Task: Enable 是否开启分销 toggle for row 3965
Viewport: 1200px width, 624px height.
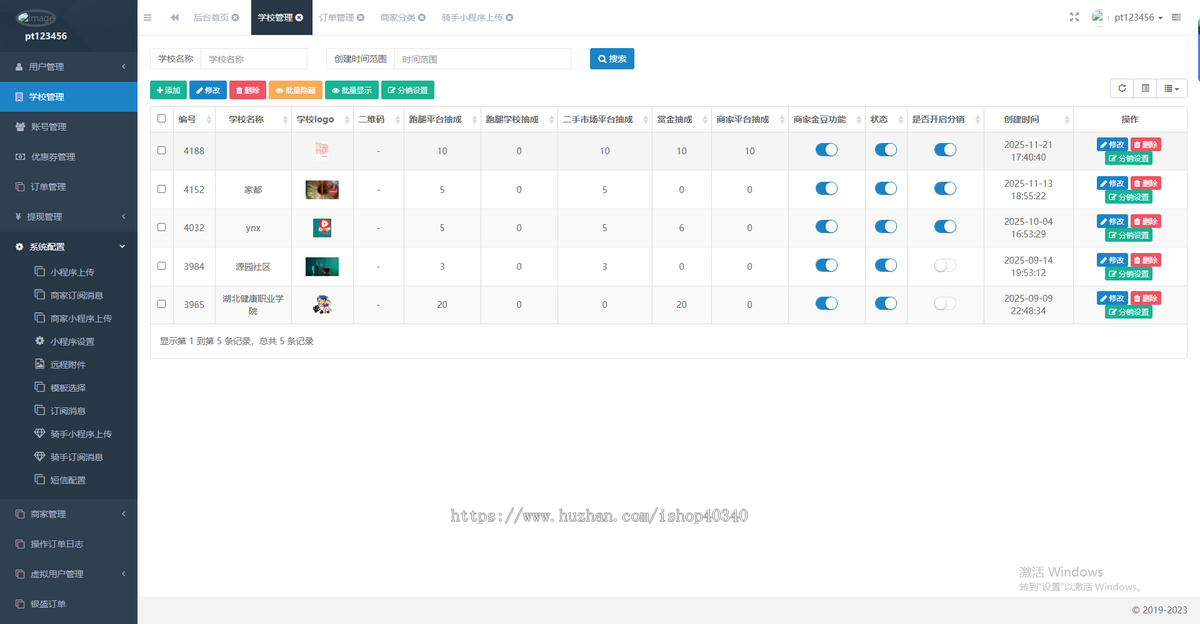Action: (945, 303)
